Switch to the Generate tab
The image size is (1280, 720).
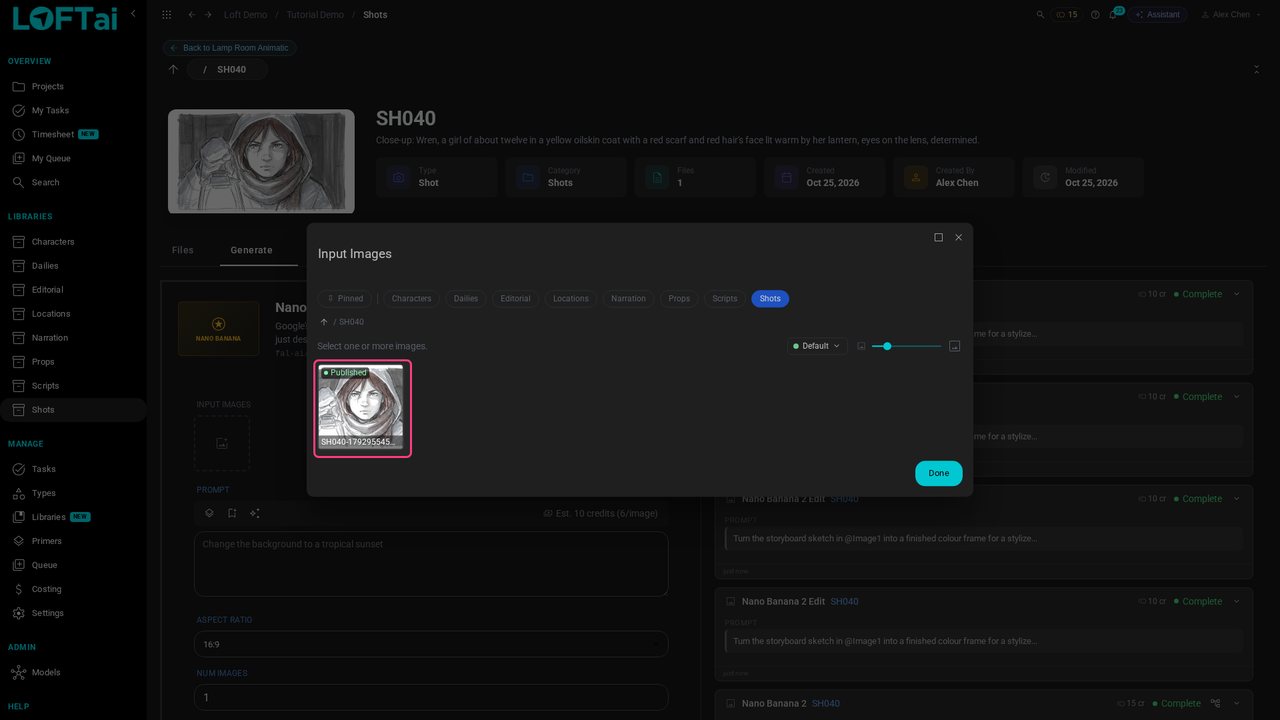[x=251, y=250]
